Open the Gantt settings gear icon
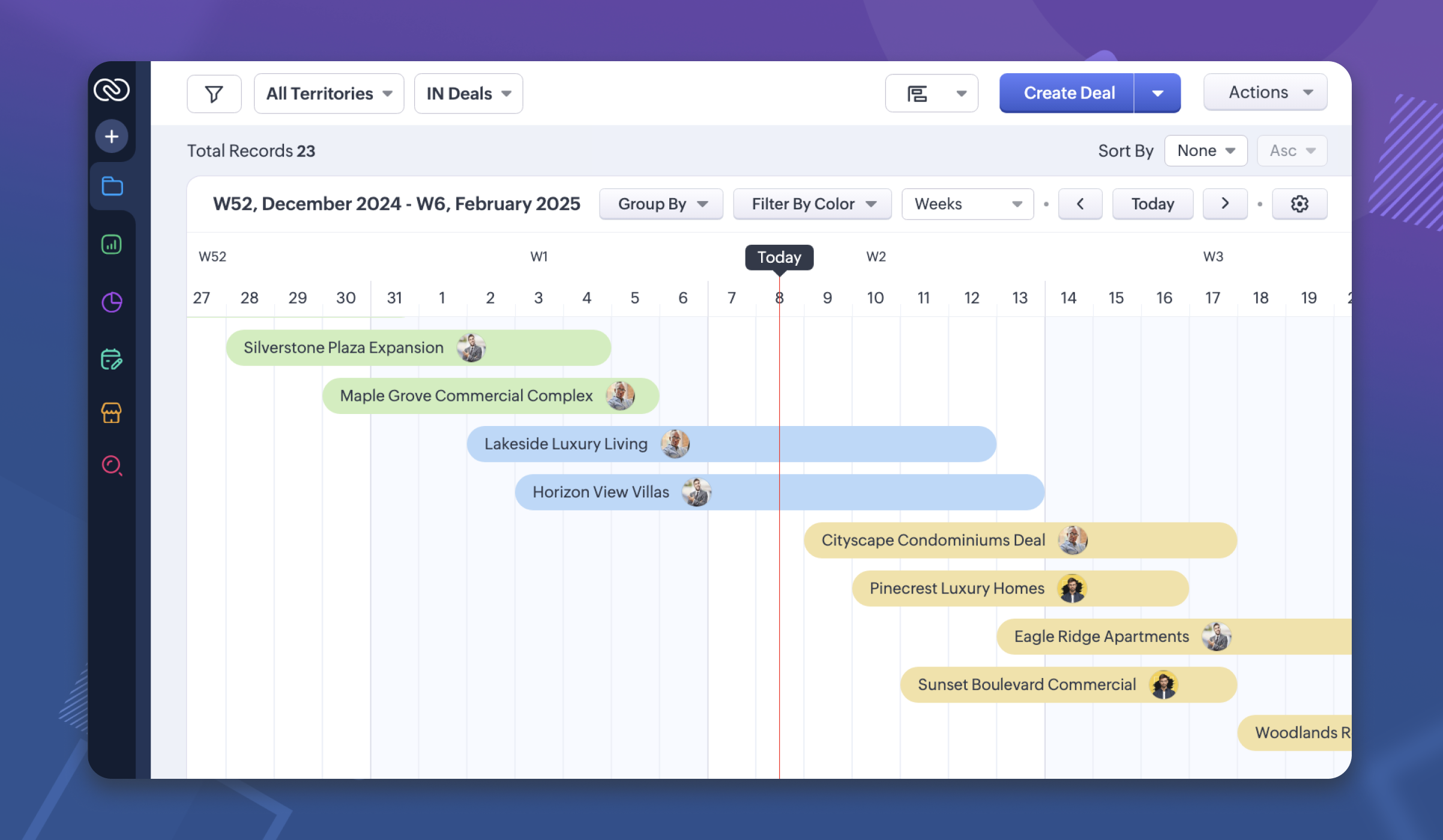The height and width of the screenshot is (840, 1443). point(1299,204)
